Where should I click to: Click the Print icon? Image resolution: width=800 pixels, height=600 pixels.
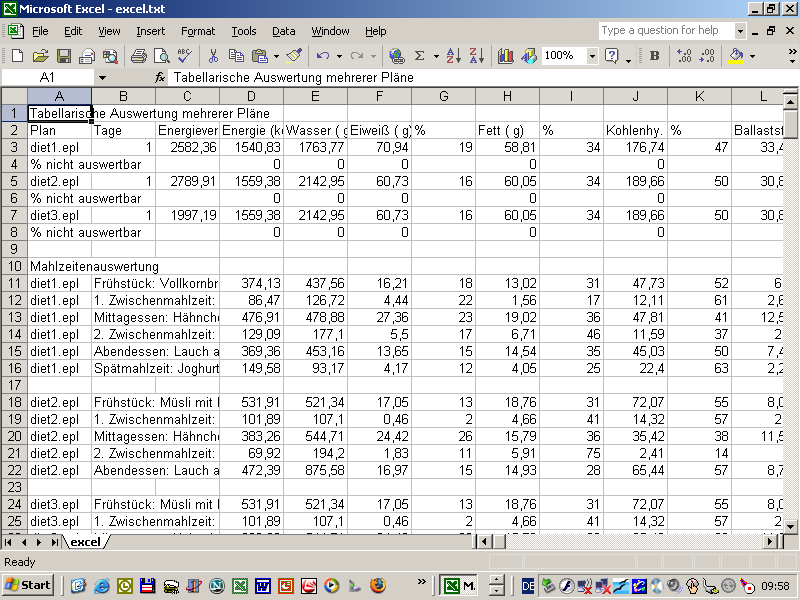138,56
